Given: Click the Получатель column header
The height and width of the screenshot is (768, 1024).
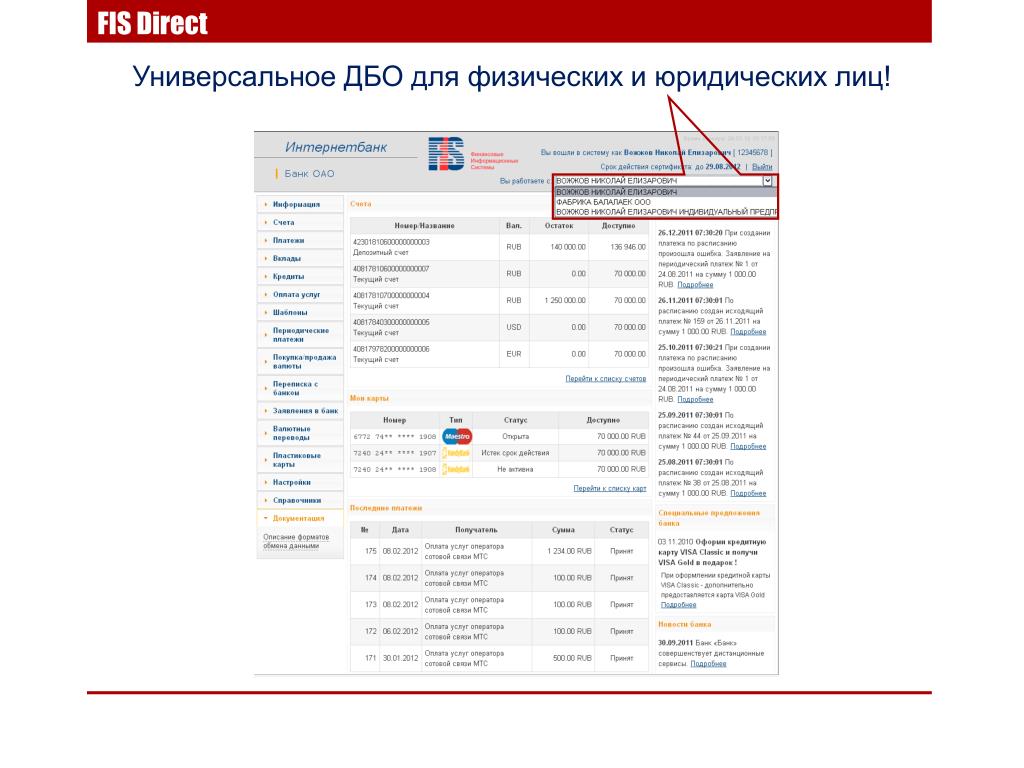Looking at the screenshot, I should pyautogui.click(x=476, y=530).
